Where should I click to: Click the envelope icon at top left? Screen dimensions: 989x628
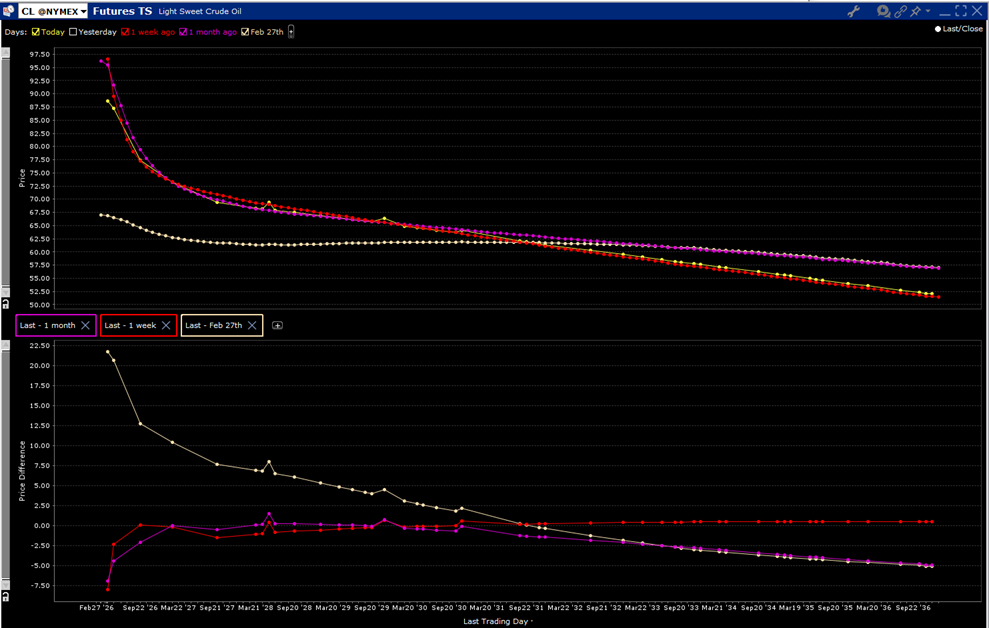pos(7,11)
